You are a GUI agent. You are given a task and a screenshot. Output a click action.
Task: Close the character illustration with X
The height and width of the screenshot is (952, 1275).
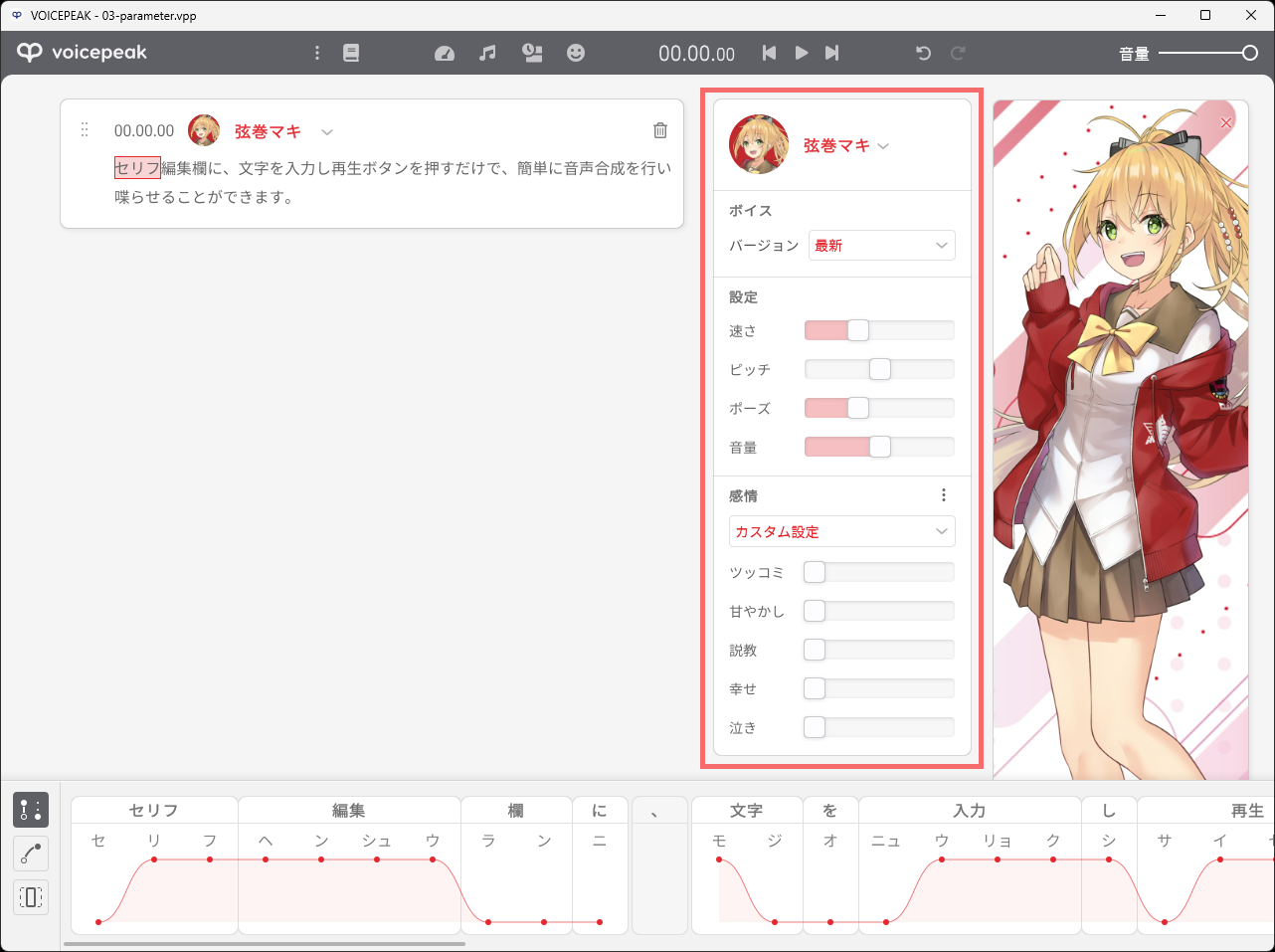(1226, 122)
